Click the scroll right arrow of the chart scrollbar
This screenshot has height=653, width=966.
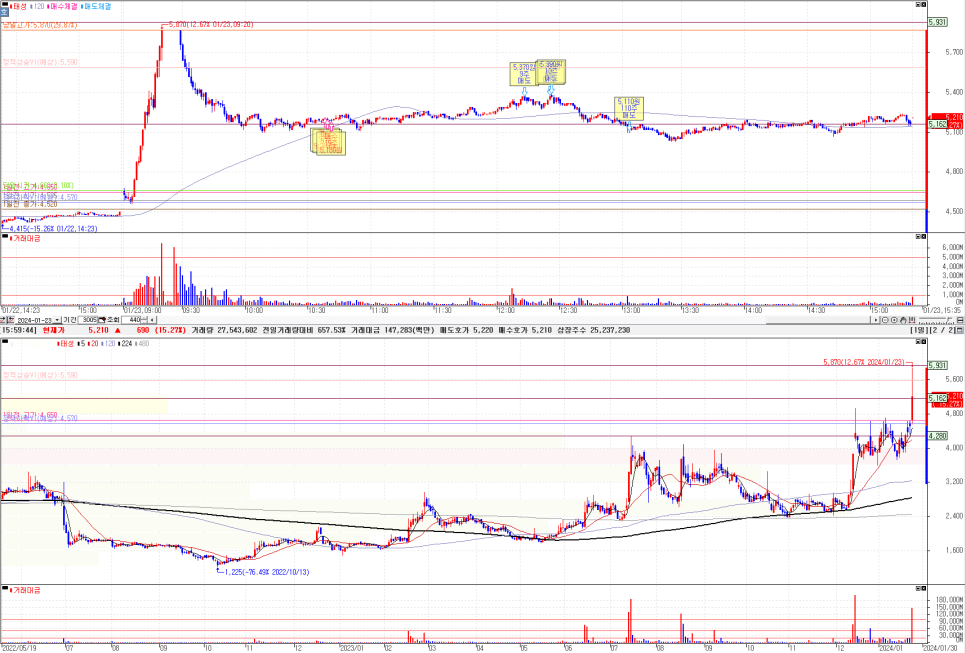pos(876,320)
